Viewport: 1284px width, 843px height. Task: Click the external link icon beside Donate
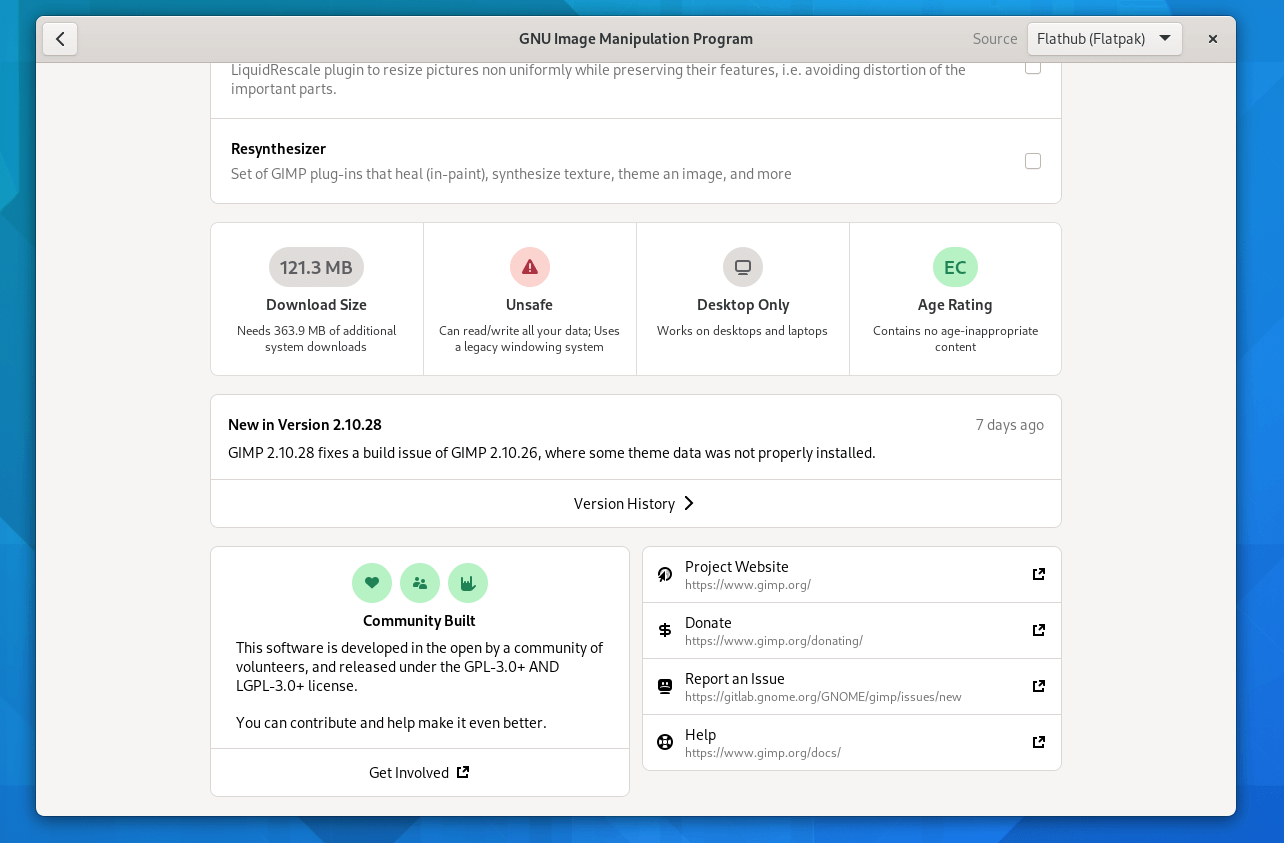pos(1038,630)
